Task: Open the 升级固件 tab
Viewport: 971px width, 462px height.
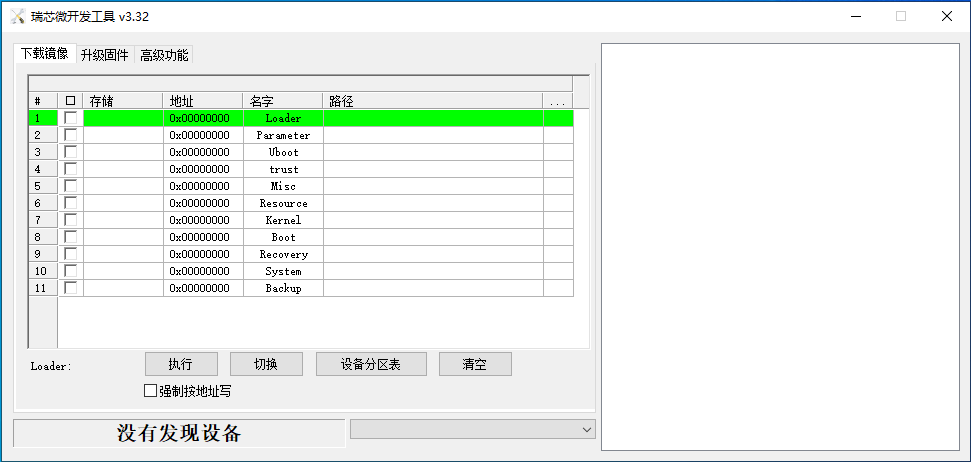Action: tap(105, 55)
